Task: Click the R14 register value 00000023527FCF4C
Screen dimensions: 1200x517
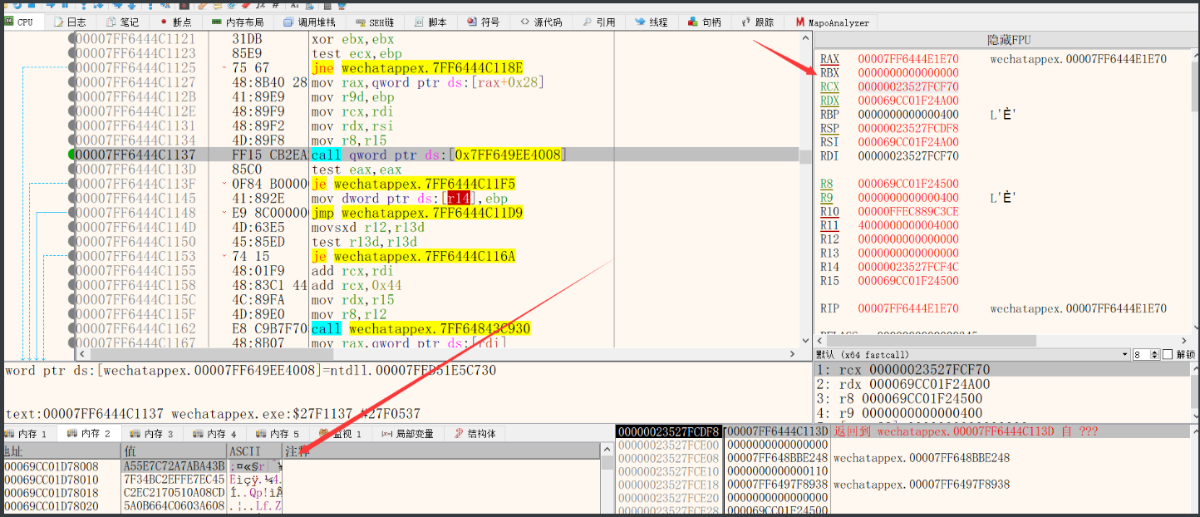Action: click(908, 266)
